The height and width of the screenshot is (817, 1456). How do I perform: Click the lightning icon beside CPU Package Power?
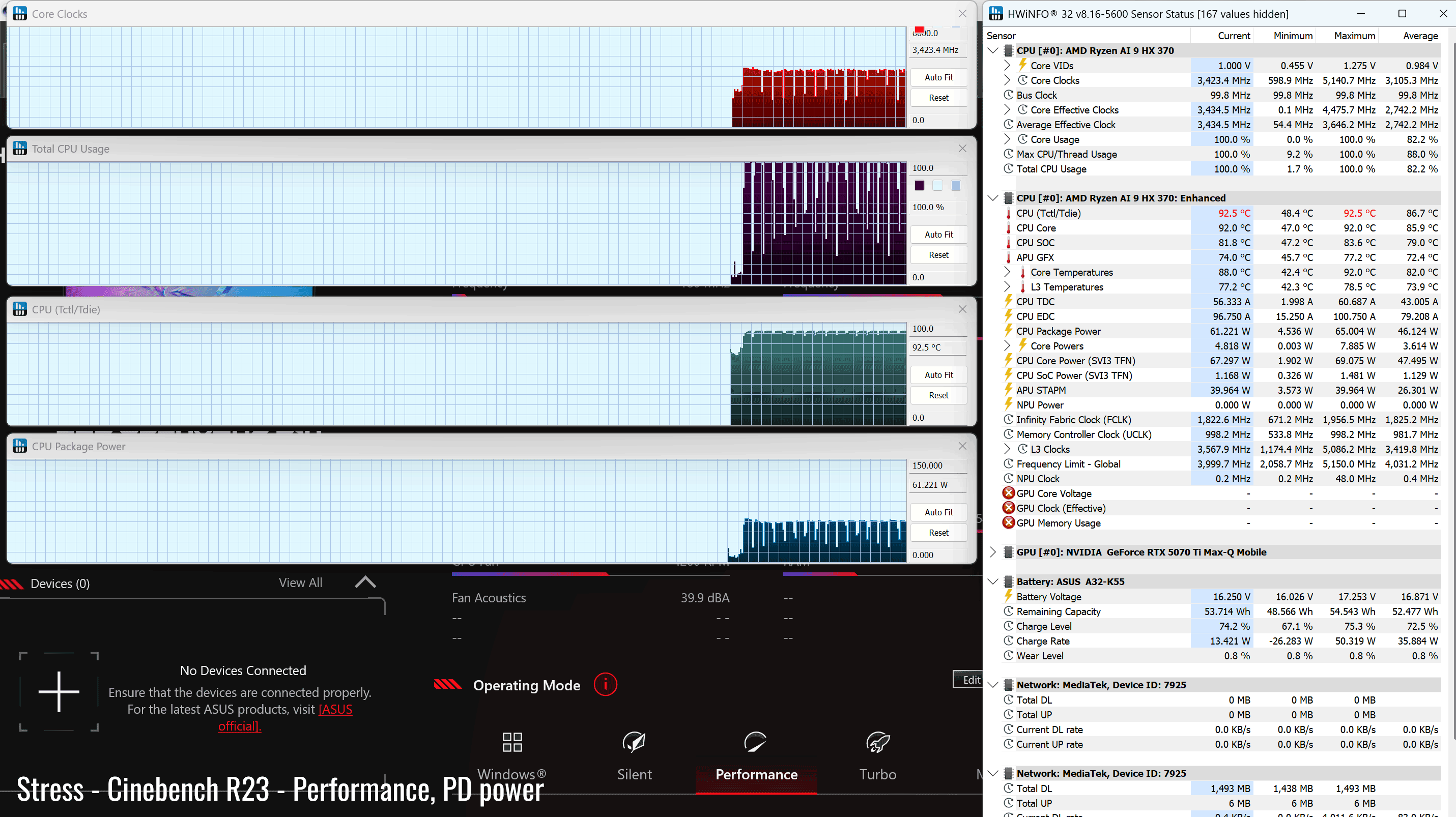[1008, 331]
